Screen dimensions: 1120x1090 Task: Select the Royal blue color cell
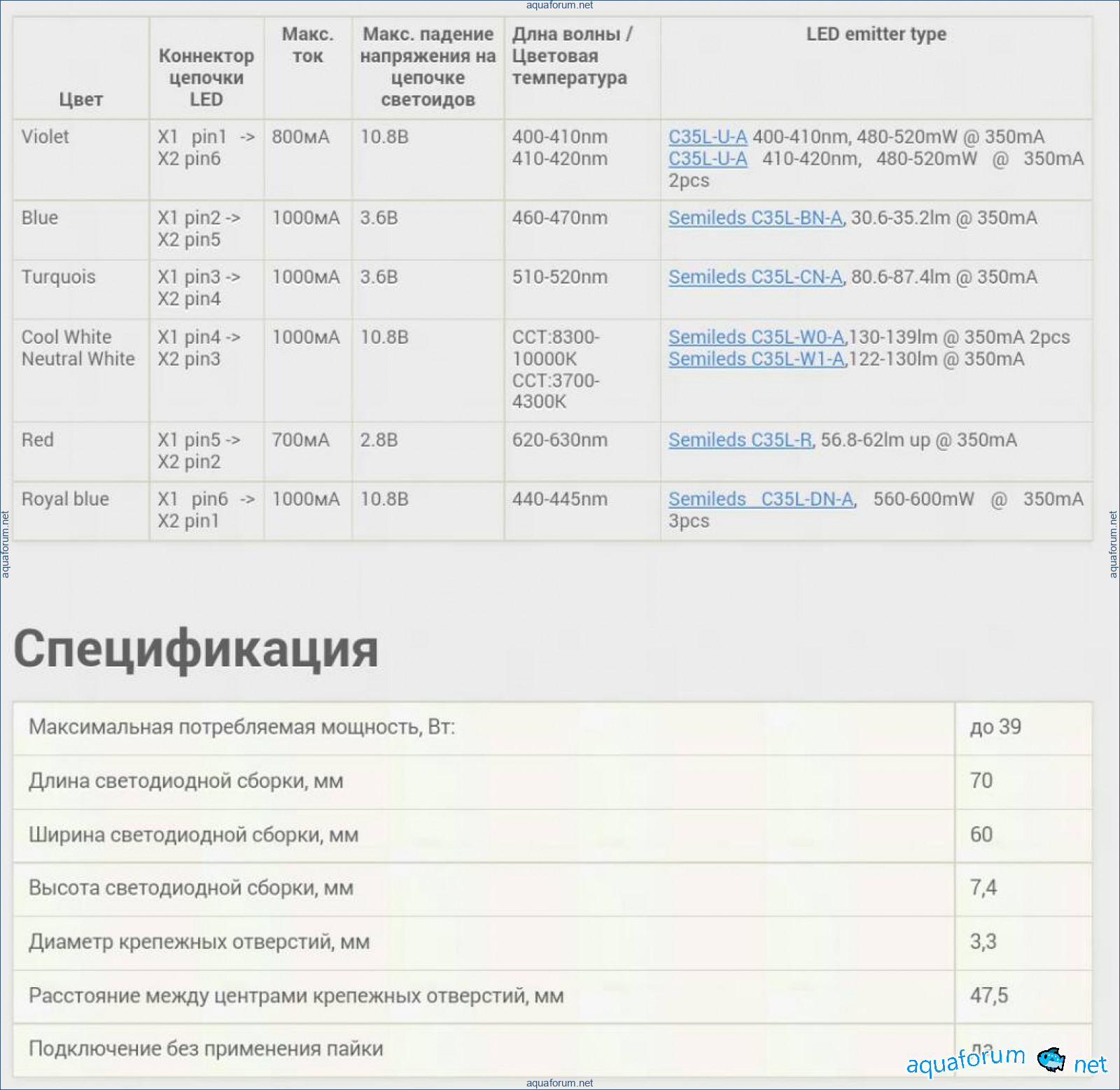point(65,499)
